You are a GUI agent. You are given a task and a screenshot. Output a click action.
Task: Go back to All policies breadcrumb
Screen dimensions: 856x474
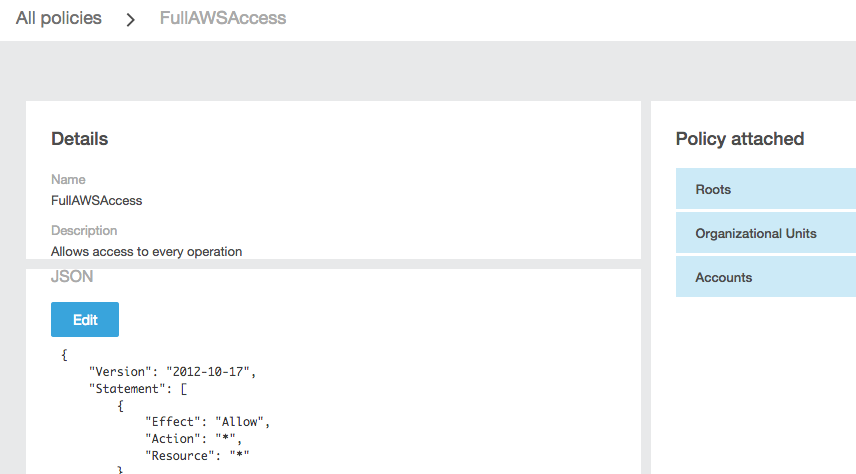click(58, 18)
